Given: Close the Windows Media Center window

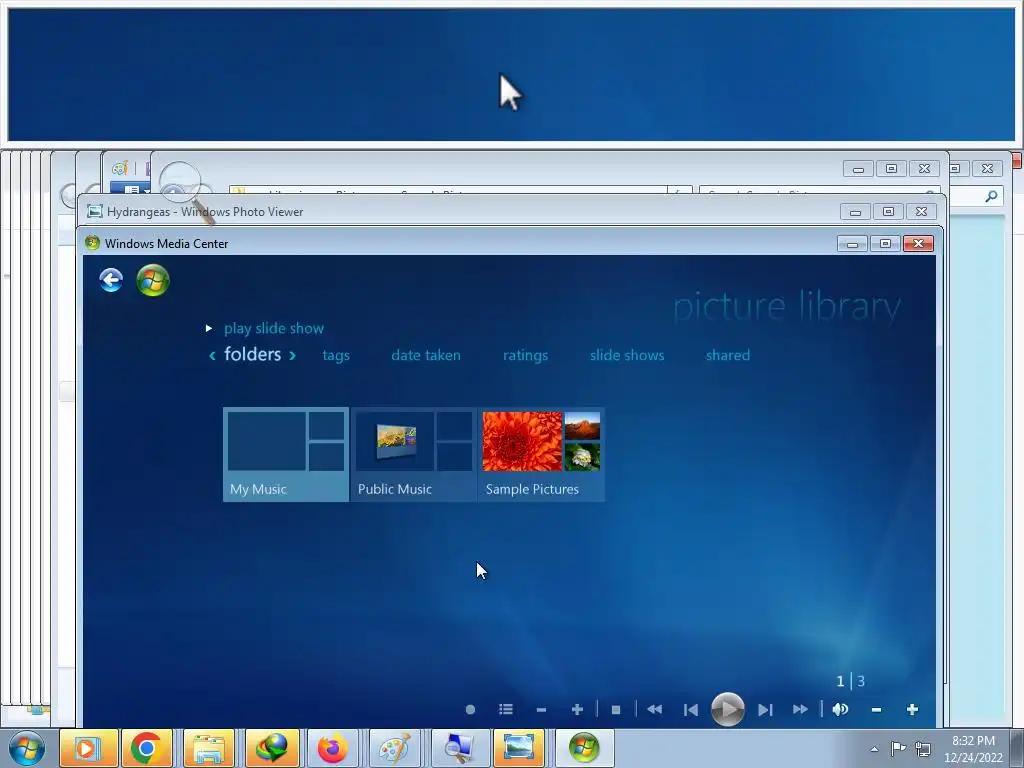Looking at the screenshot, I should tap(918, 244).
